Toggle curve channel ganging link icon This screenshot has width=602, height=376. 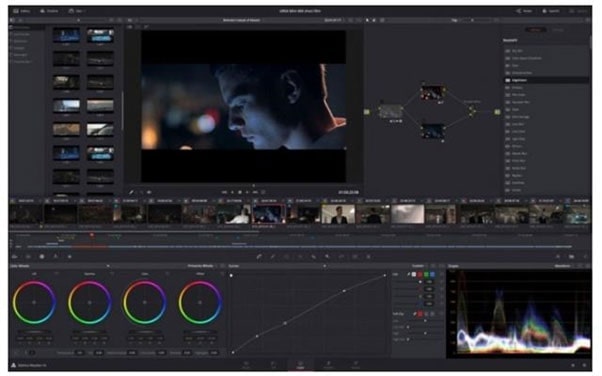pyautogui.click(x=408, y=274)
